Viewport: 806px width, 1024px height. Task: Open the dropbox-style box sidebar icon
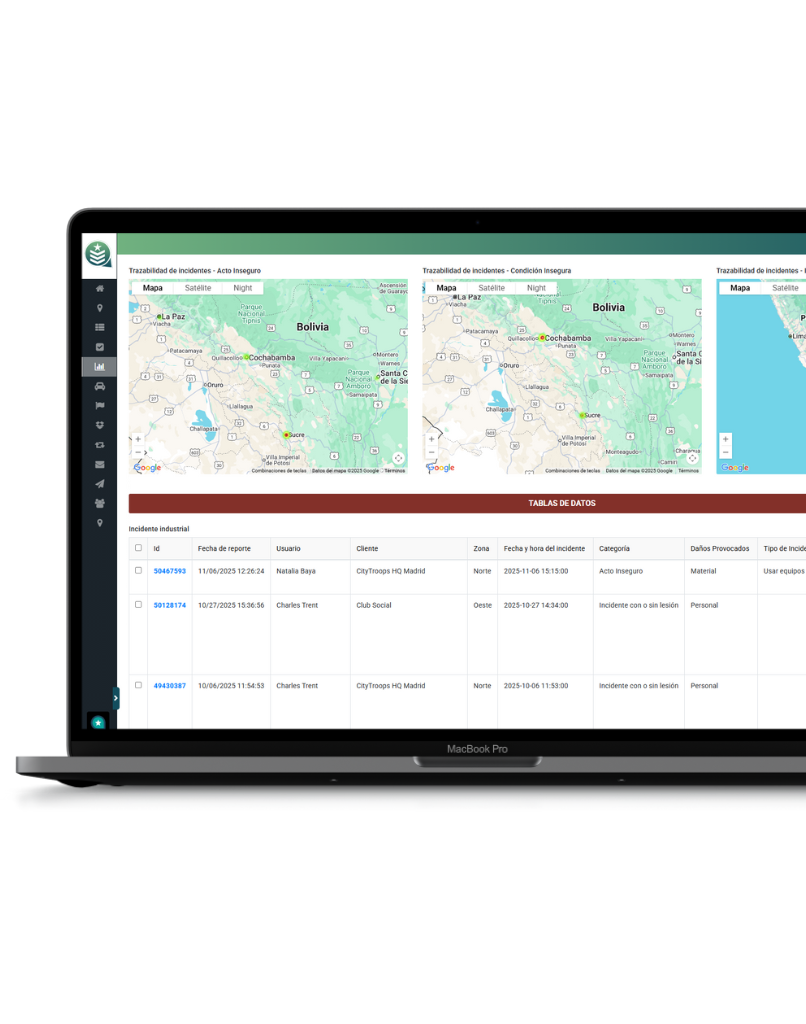click(x=99, y=425)
